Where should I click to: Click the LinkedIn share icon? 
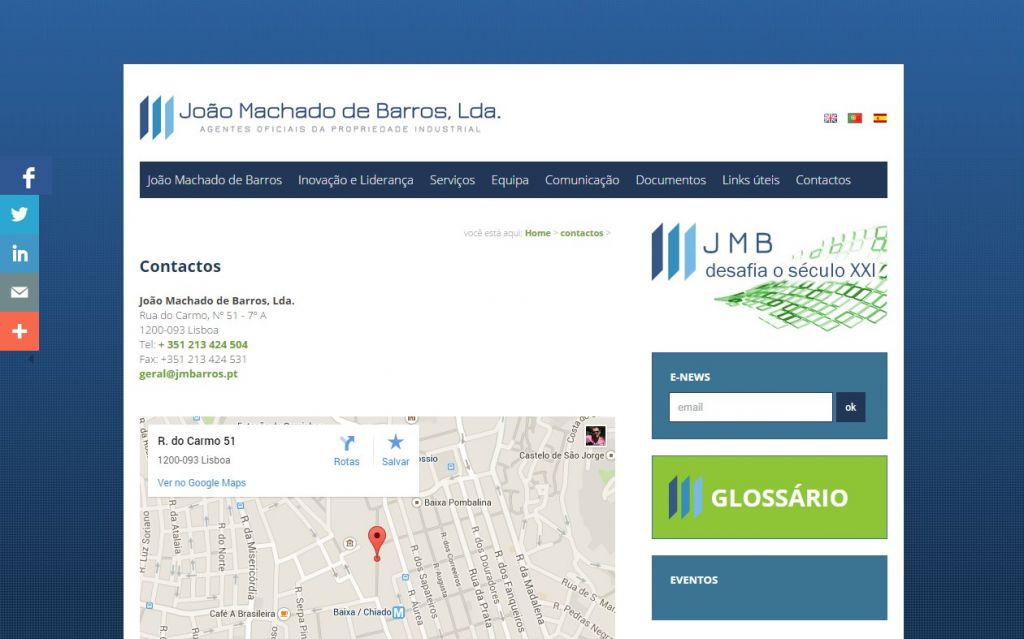[x=20, y=253]
